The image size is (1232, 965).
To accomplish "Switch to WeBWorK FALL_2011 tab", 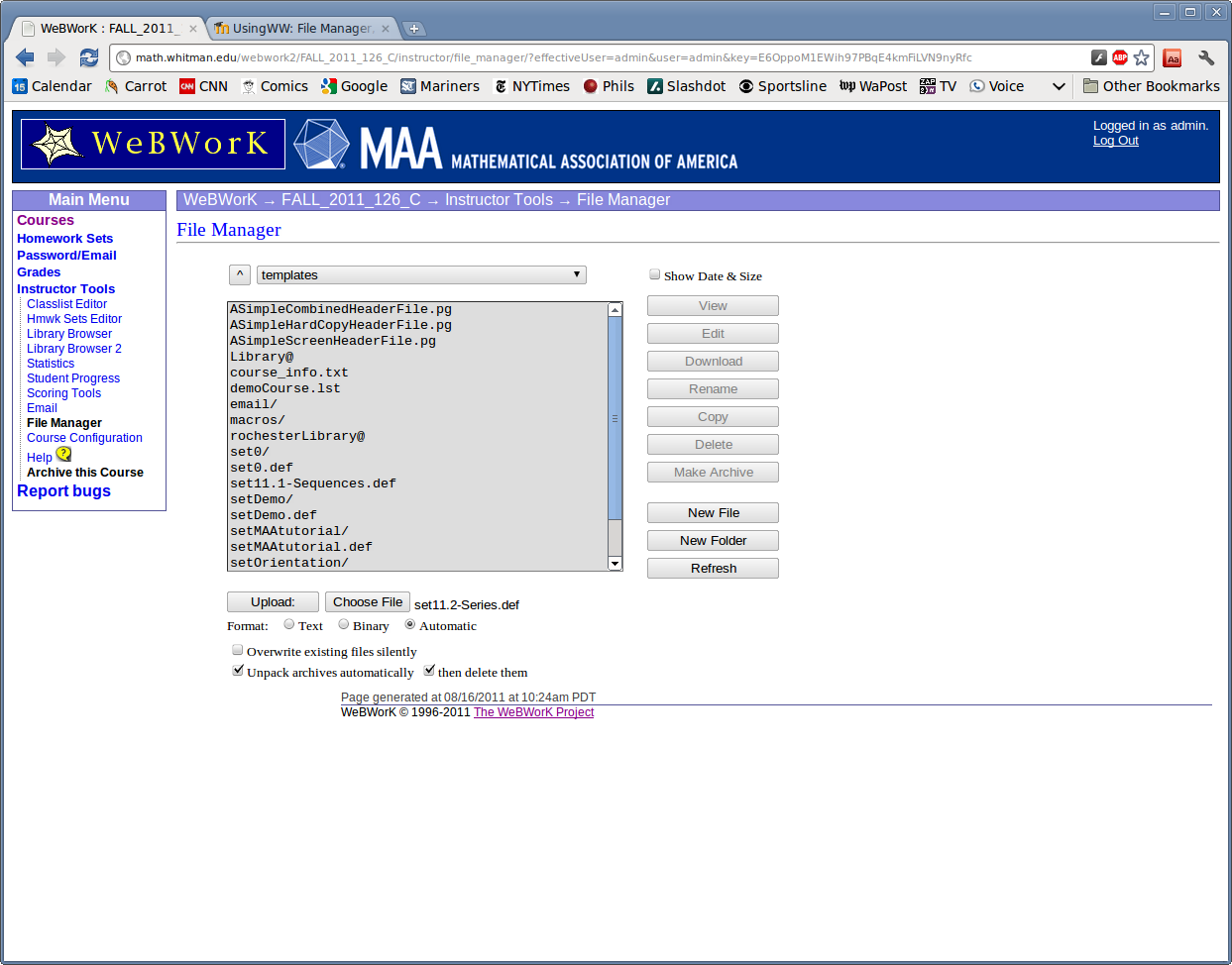I will 109,29.
